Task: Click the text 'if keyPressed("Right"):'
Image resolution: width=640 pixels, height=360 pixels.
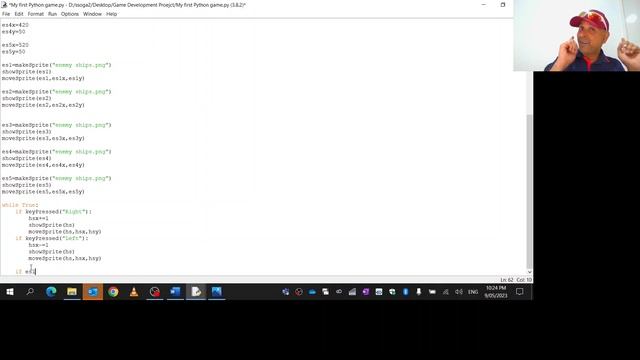Action: 53,211
